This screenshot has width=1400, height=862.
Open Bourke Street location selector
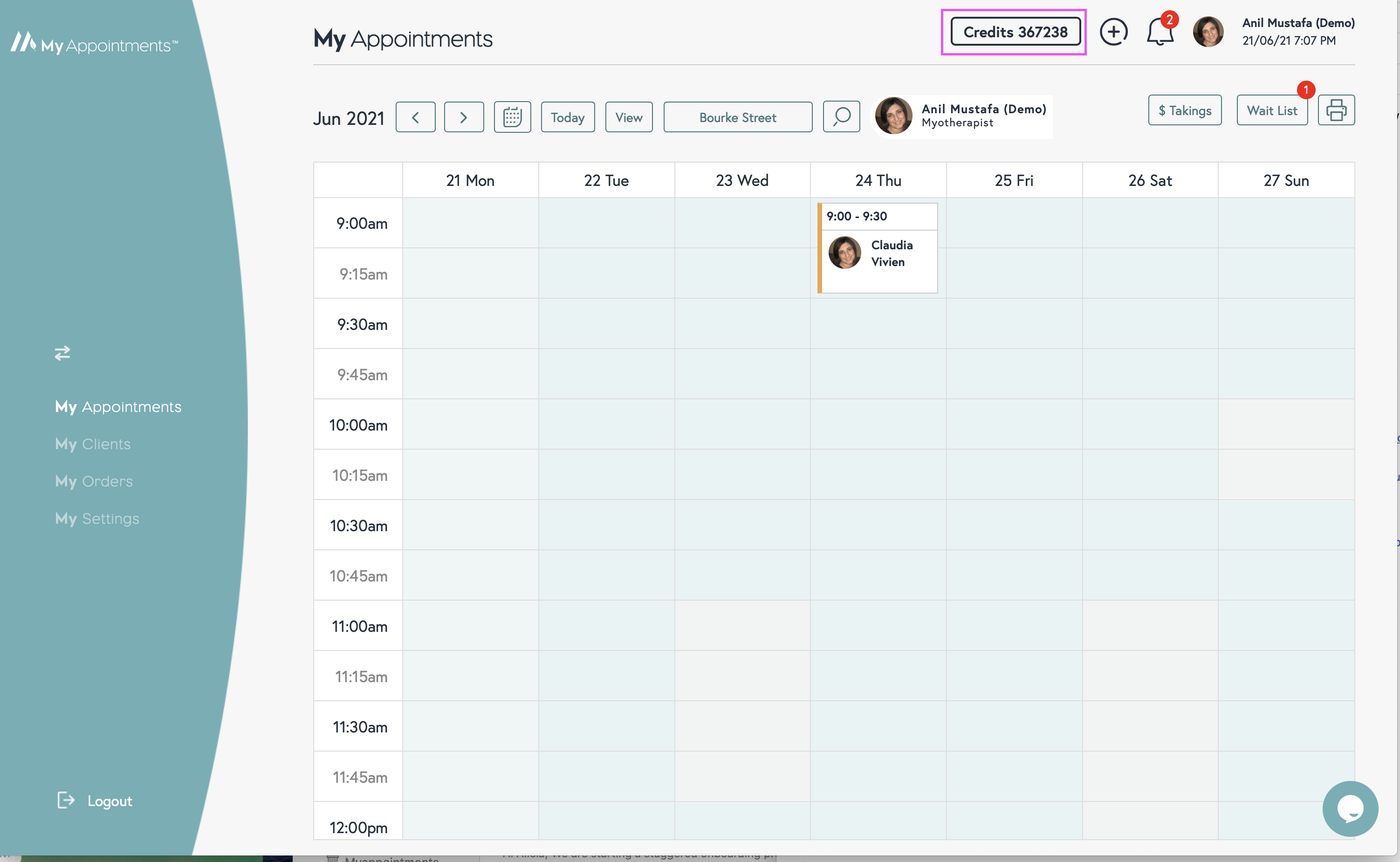[737, 117]
